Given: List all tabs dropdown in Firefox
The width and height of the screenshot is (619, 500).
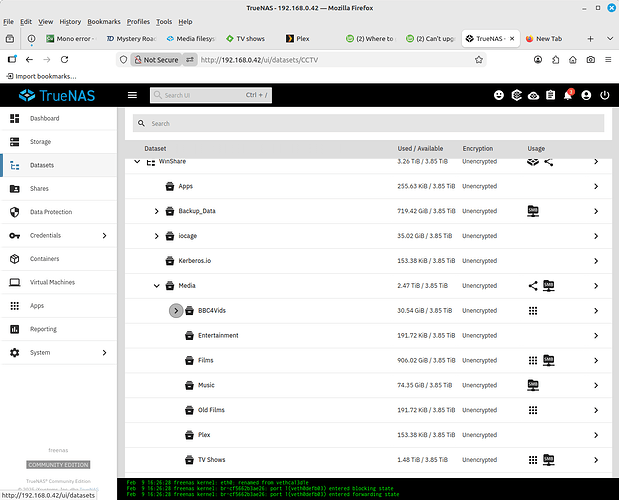Looking at the screenshot, I should point(610,39).
